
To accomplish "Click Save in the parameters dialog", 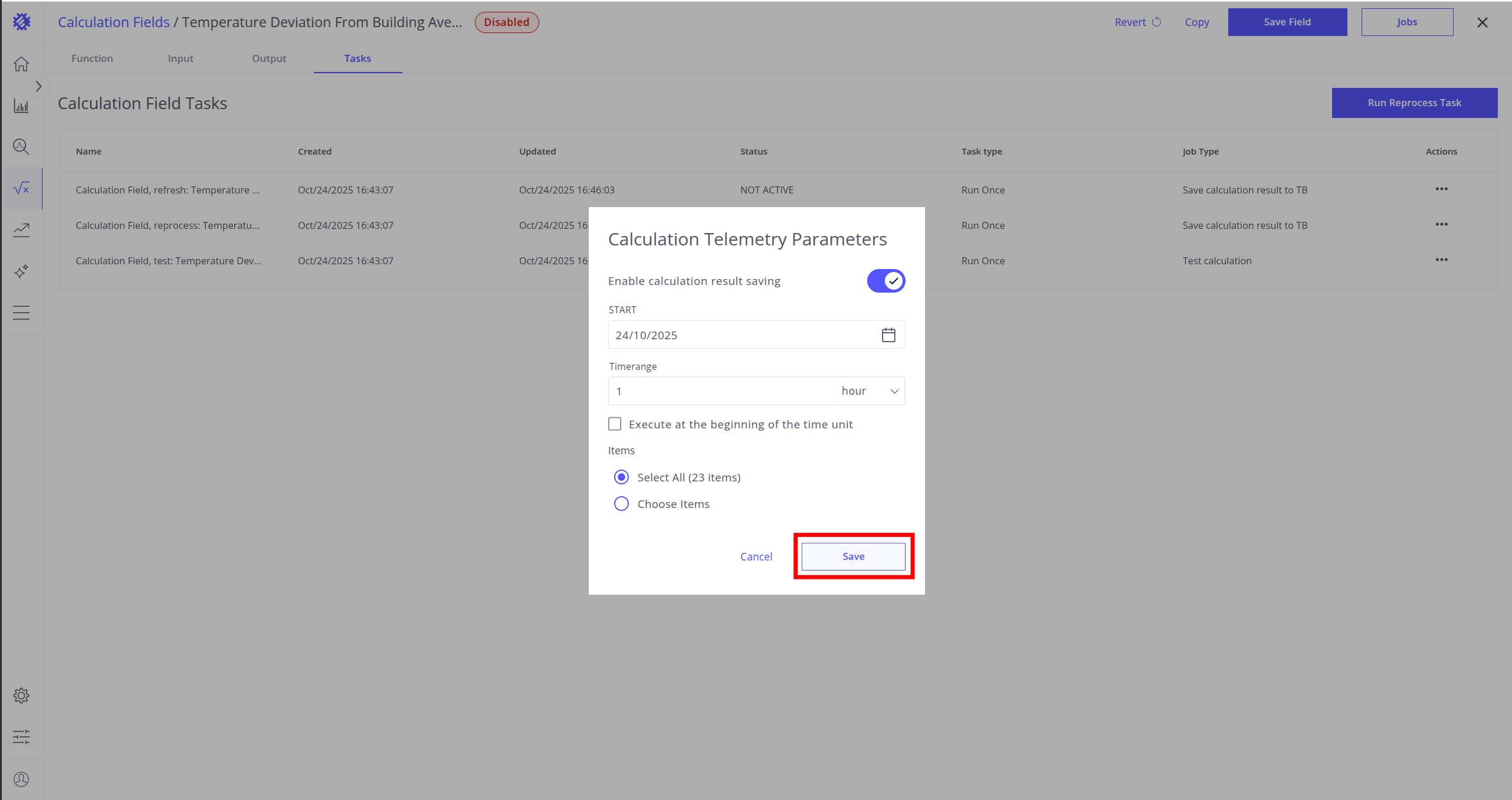I will (853, 556).
